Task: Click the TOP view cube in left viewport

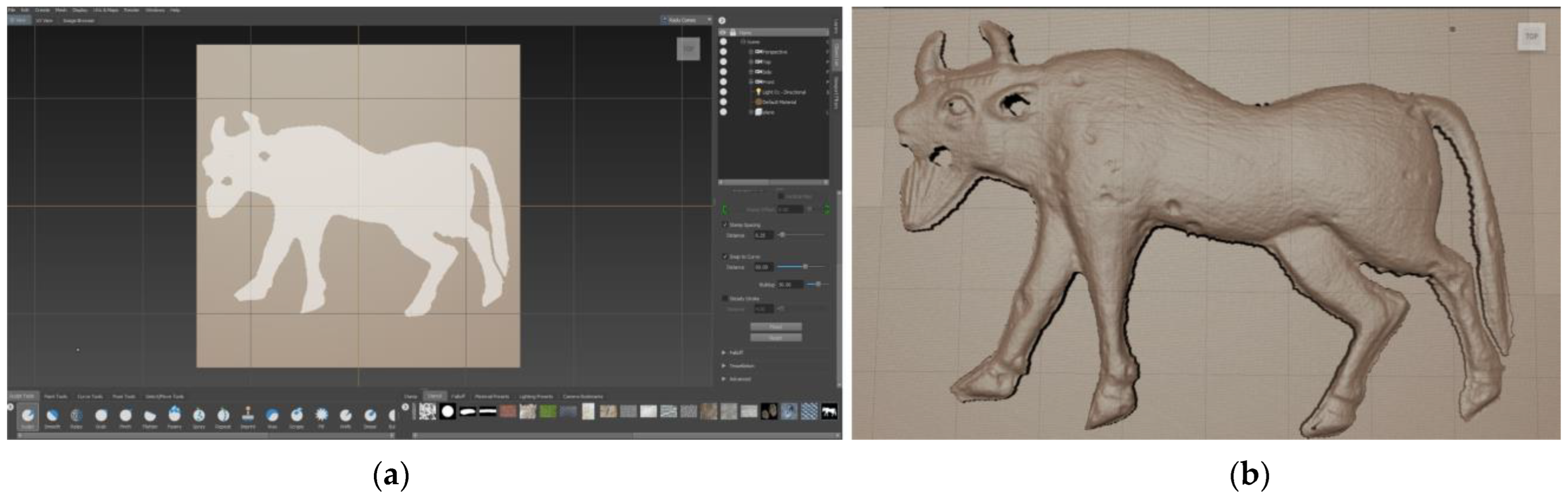Action: (x=688, y=49)
